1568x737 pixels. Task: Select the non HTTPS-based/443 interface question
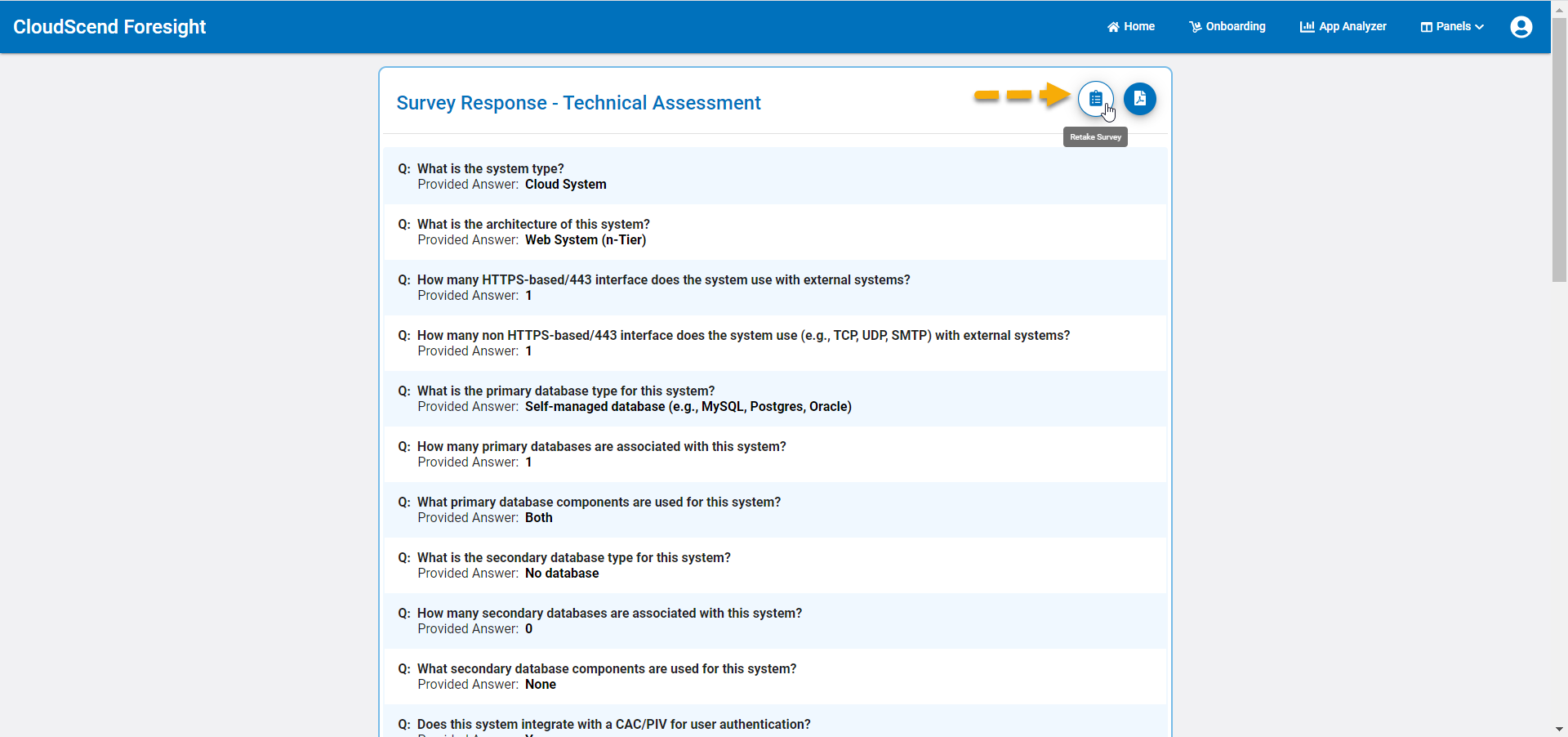click(743, 336)
